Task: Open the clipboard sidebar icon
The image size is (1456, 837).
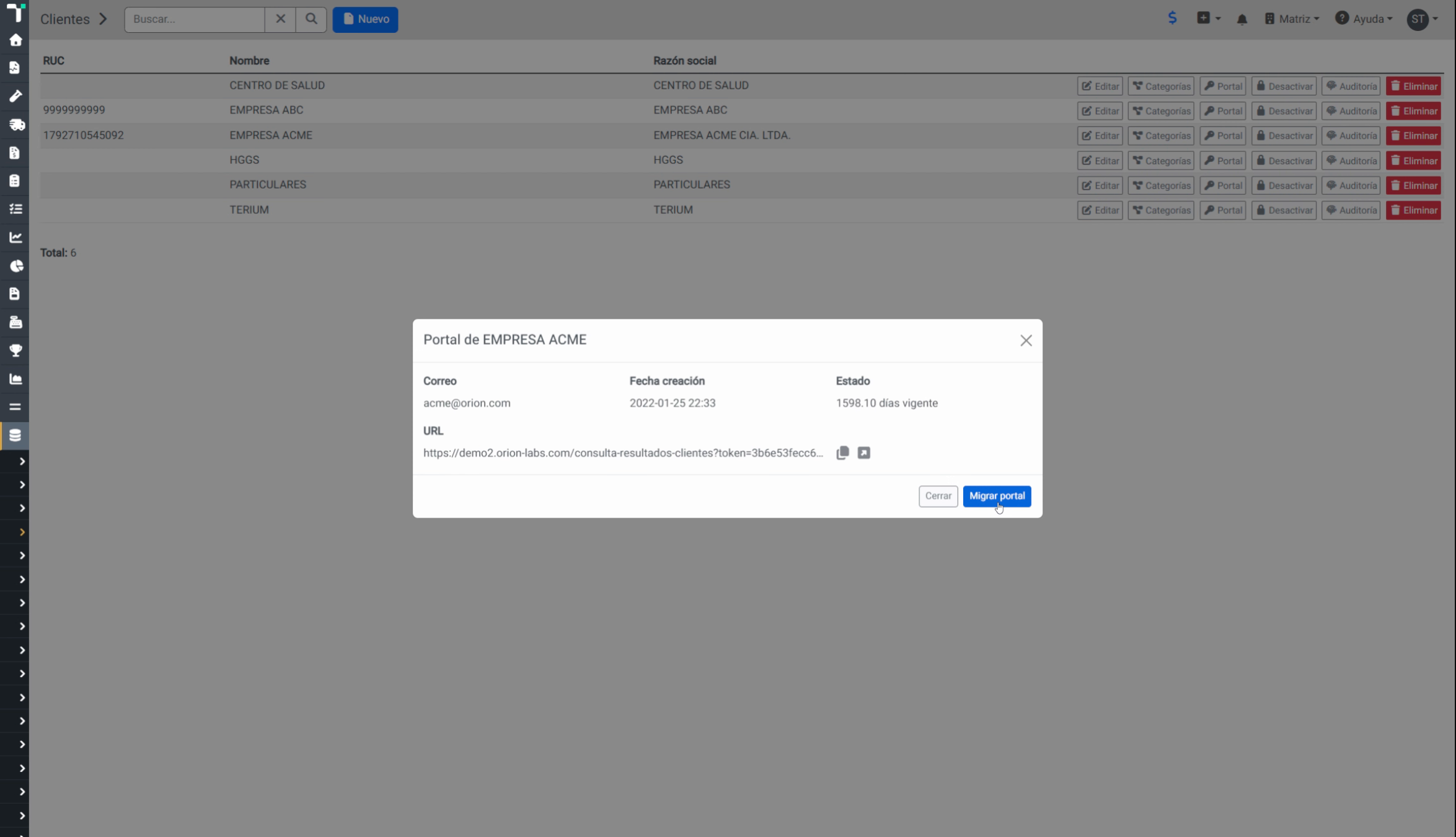Action: point(15,180)
